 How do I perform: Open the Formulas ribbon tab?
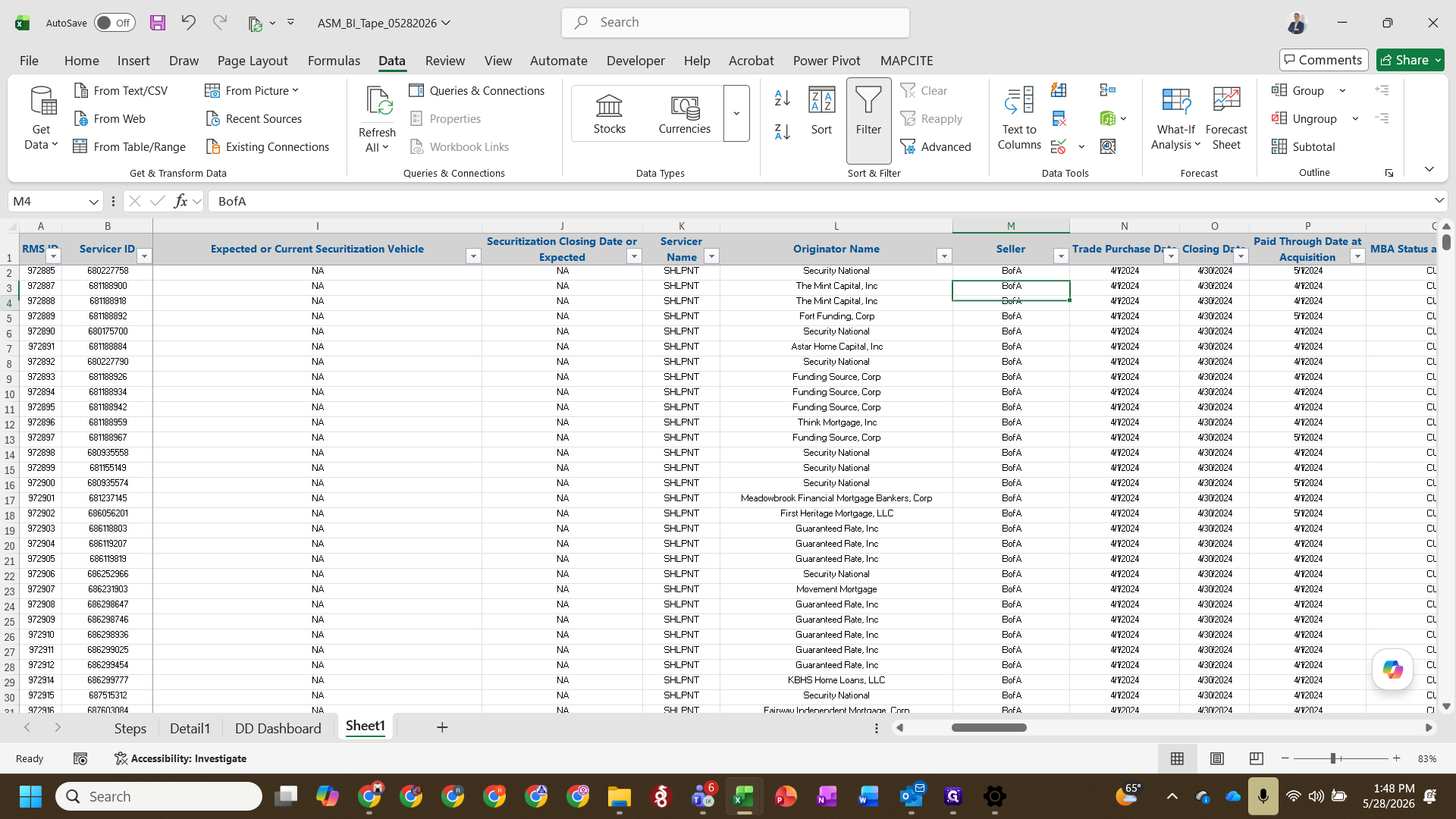[x=334, y=61]
